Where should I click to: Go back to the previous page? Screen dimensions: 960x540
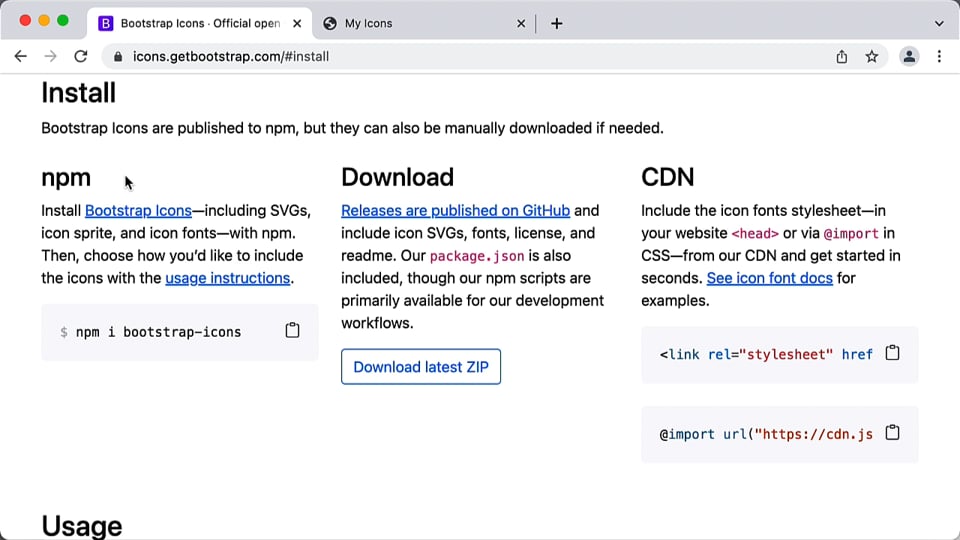20,56
